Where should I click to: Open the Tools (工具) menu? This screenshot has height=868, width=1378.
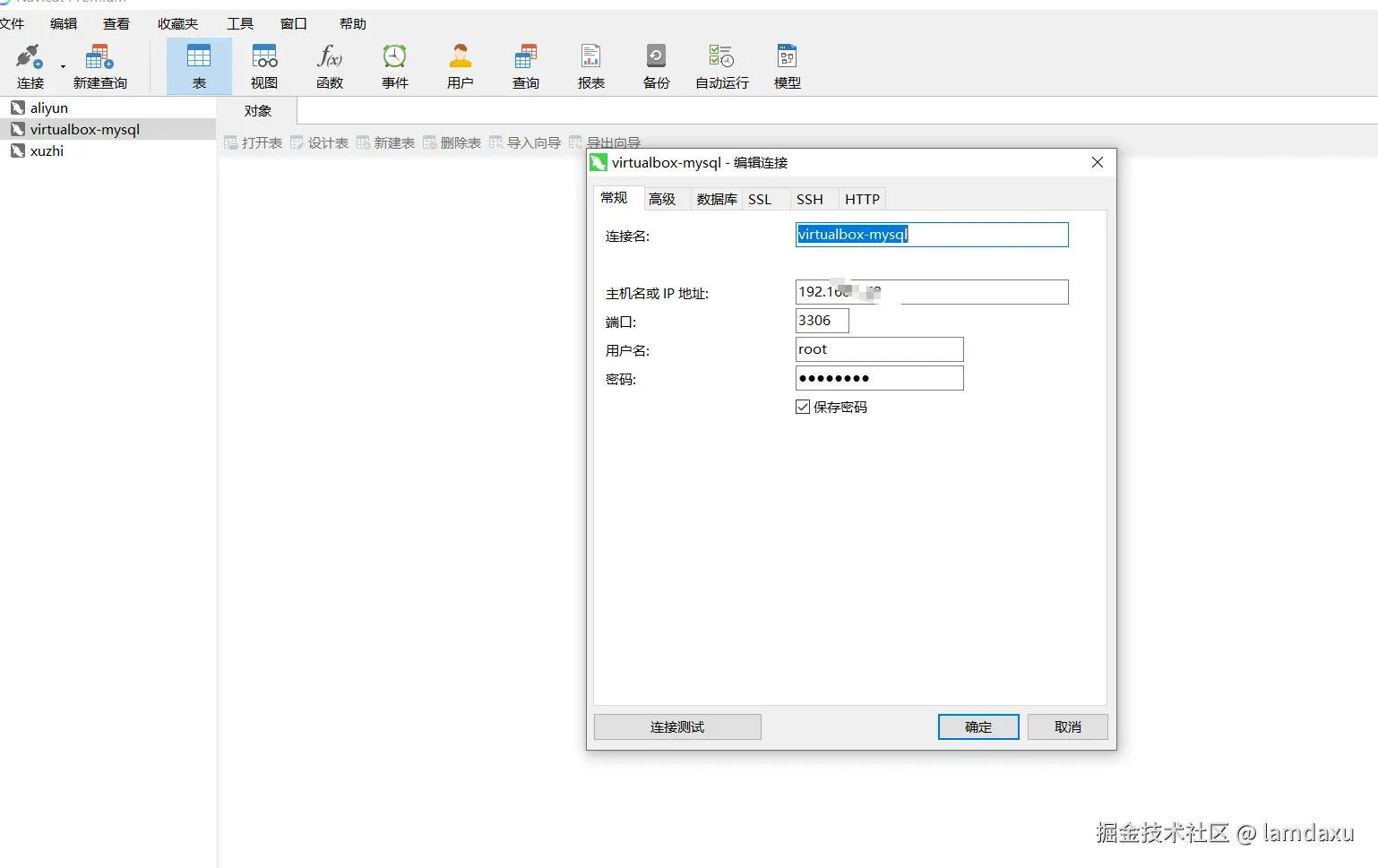[x=240, y=24]
